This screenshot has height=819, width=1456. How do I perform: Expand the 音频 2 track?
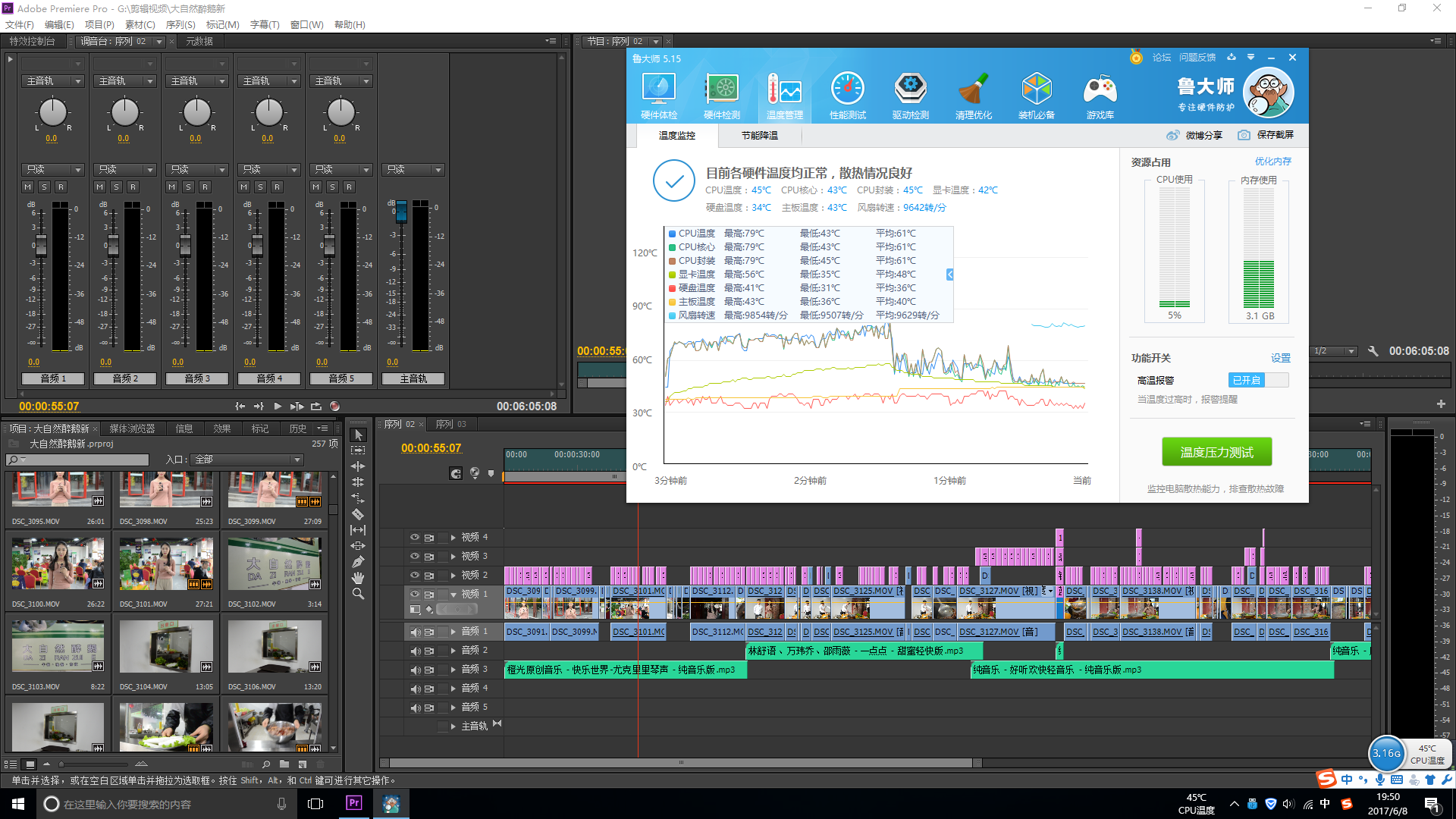(453, 651)
